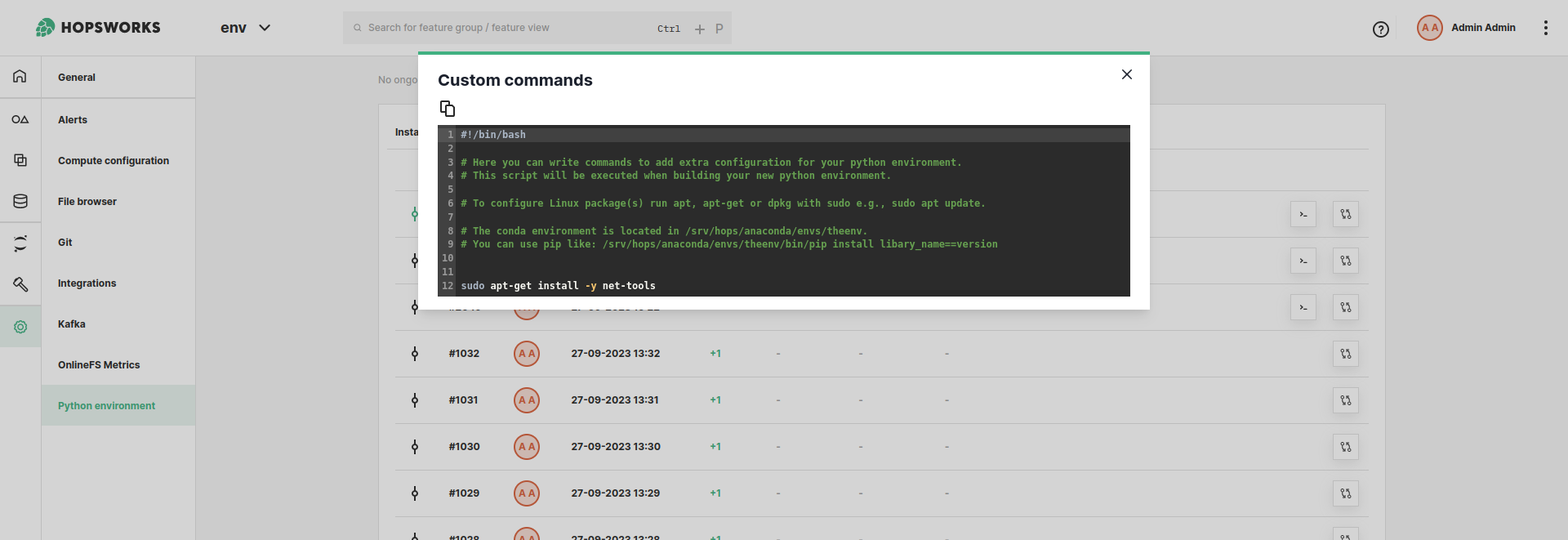1568x540 pixels.
Task: Show custom commands for first history row
Action: click(1303, 214)
